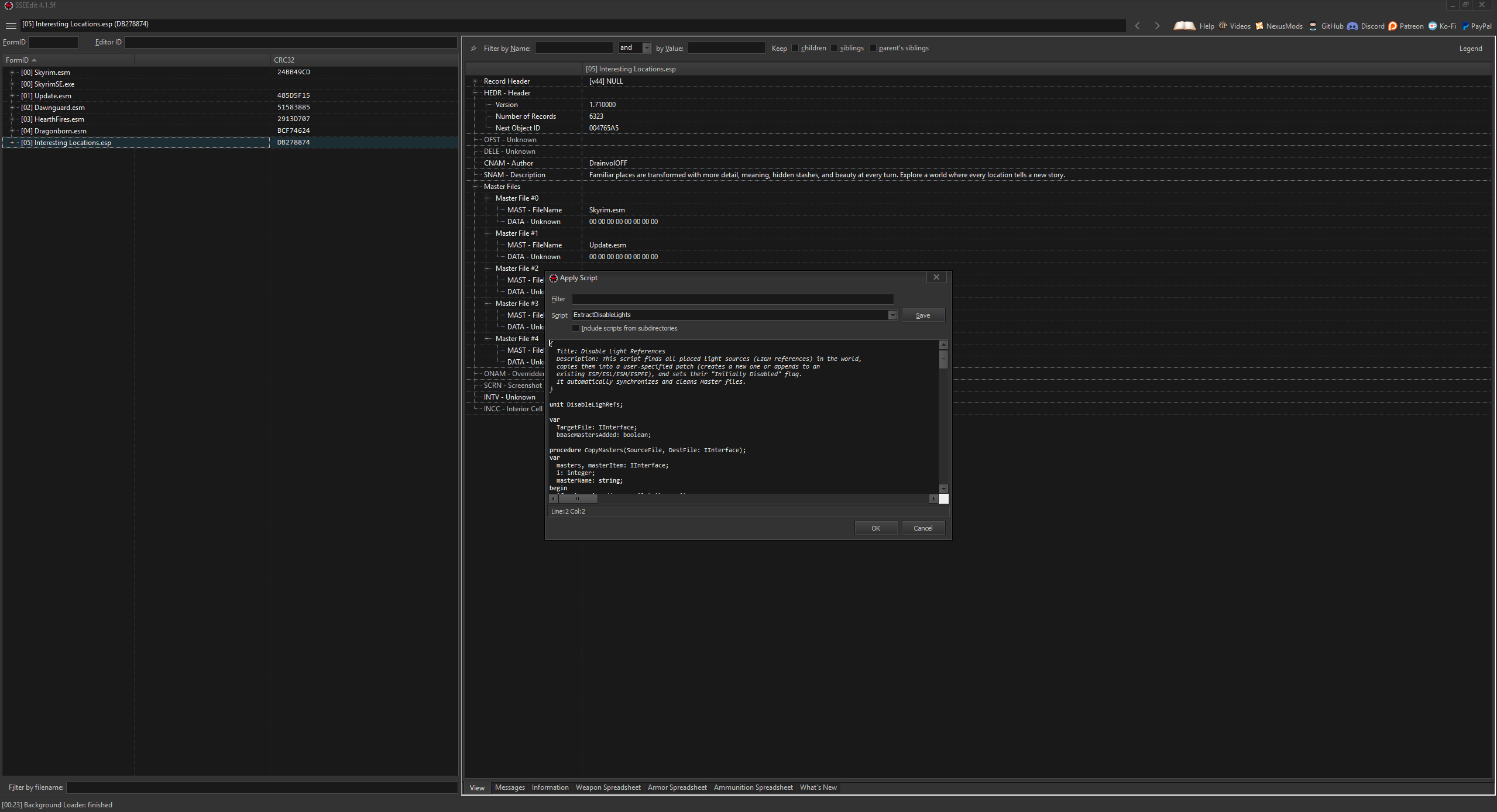Screen dimensions: 1497x812
Task: Check the siblings filter option
Action: (x=833, y=47)
